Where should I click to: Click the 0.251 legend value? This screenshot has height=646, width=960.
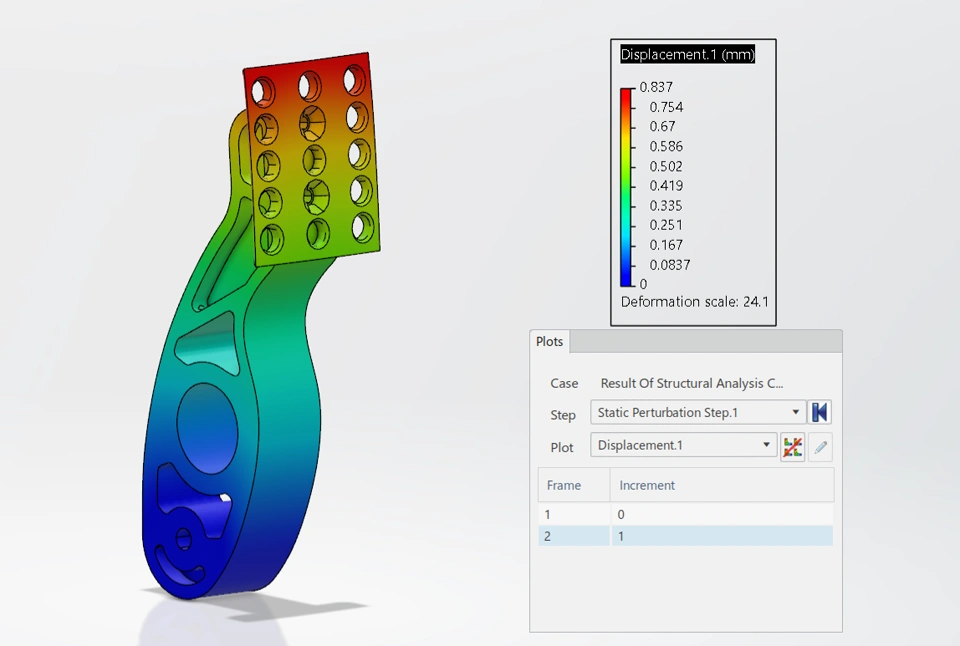(666, 225)
